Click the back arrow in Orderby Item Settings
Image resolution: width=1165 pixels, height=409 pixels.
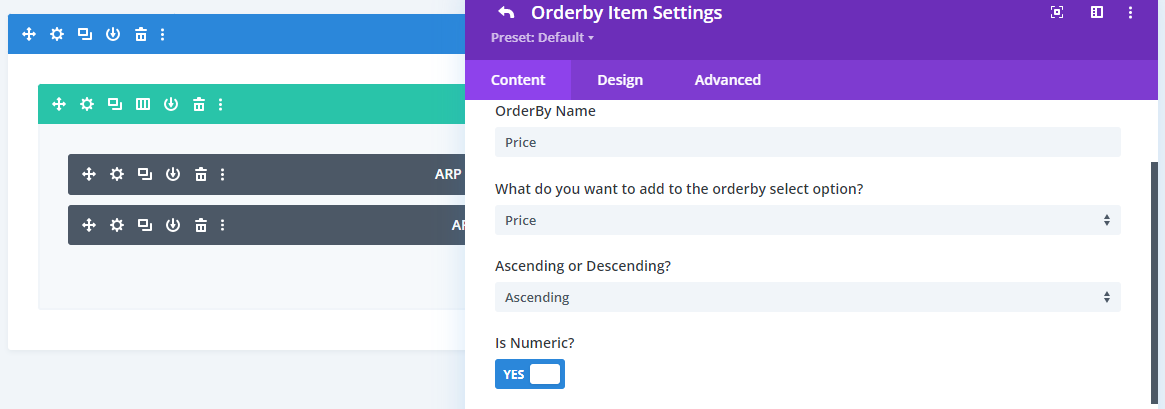(x=506, y=13)
